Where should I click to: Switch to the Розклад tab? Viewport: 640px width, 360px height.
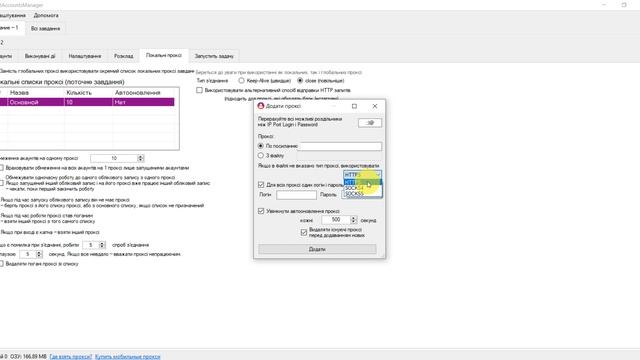pos(124,56)
